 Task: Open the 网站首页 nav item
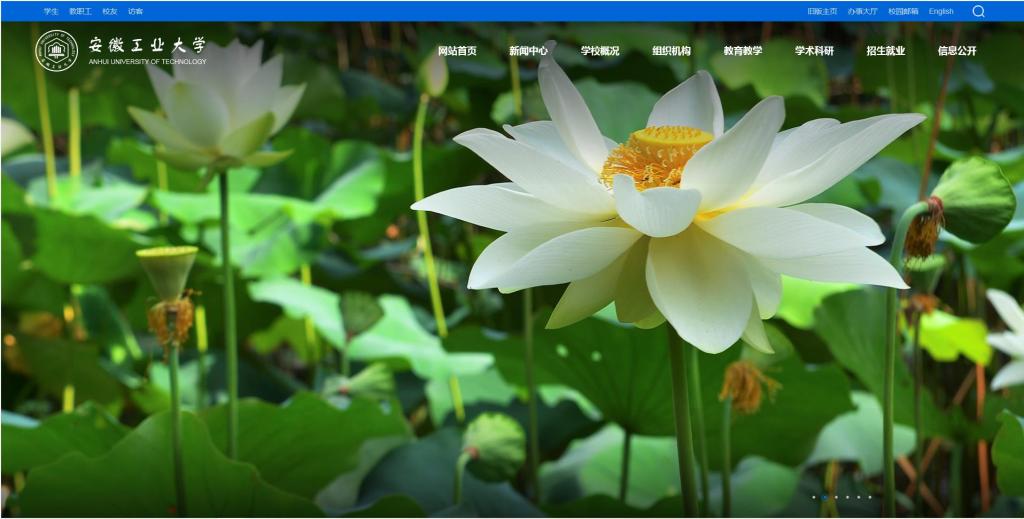coord(457,51)
